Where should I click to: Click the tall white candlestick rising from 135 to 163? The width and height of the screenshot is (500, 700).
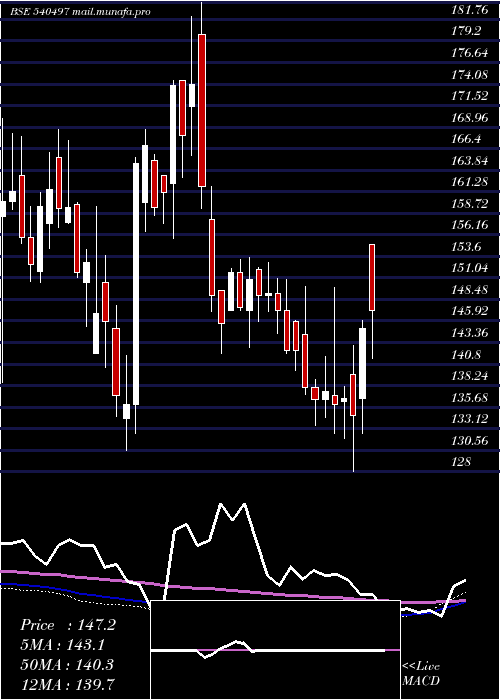(136, 284)
